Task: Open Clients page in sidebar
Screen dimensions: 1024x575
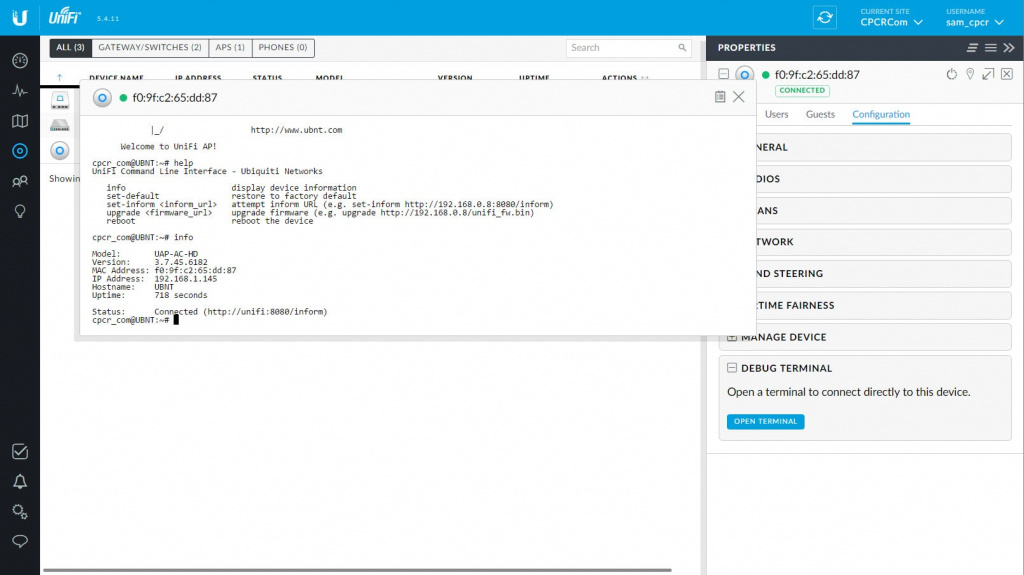Action: click(19, 181)
